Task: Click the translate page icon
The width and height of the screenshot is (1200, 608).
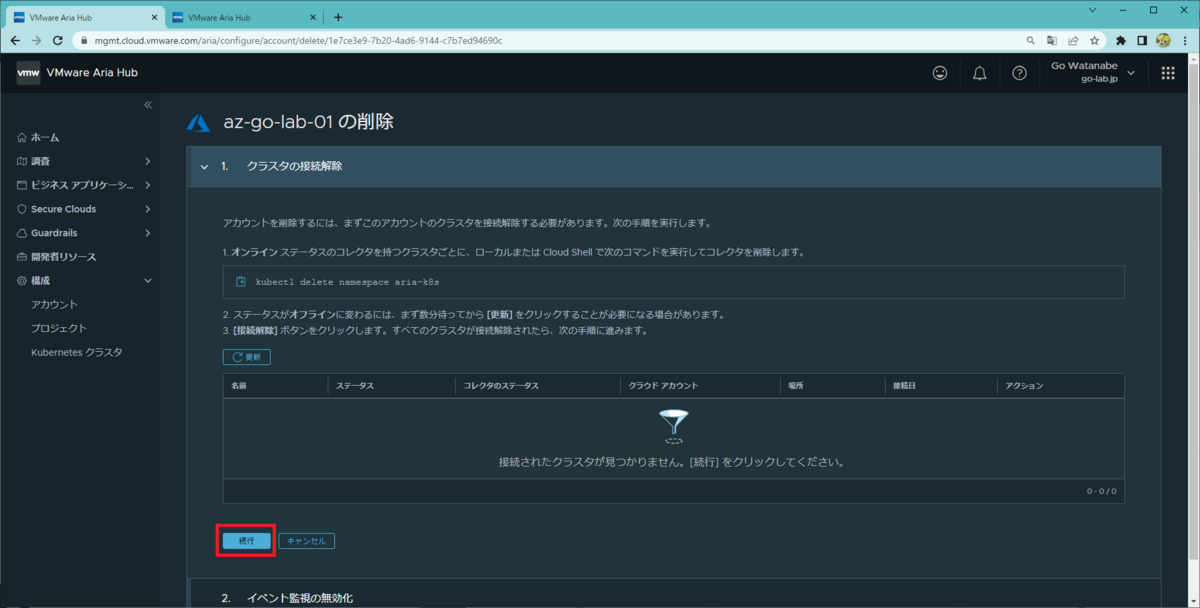Action: (1052, 41)
